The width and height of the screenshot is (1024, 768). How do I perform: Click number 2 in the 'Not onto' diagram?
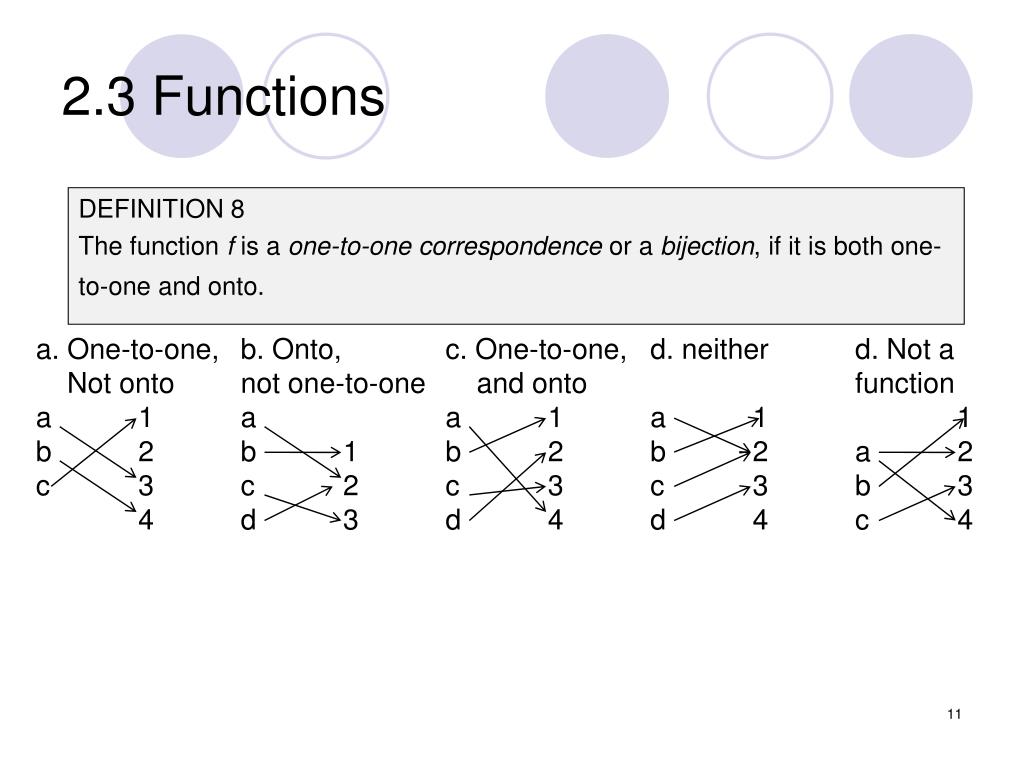(x=146, y=452)
